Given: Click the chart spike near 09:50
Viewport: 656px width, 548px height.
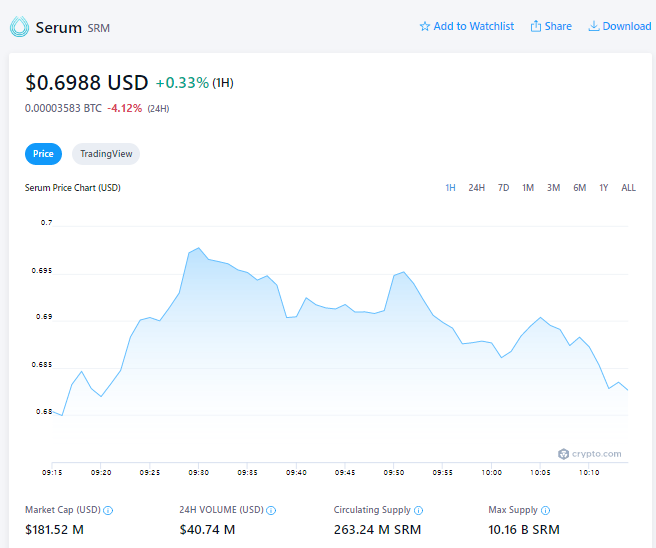Looking at the screenshot, I should [x=403, y=272].
